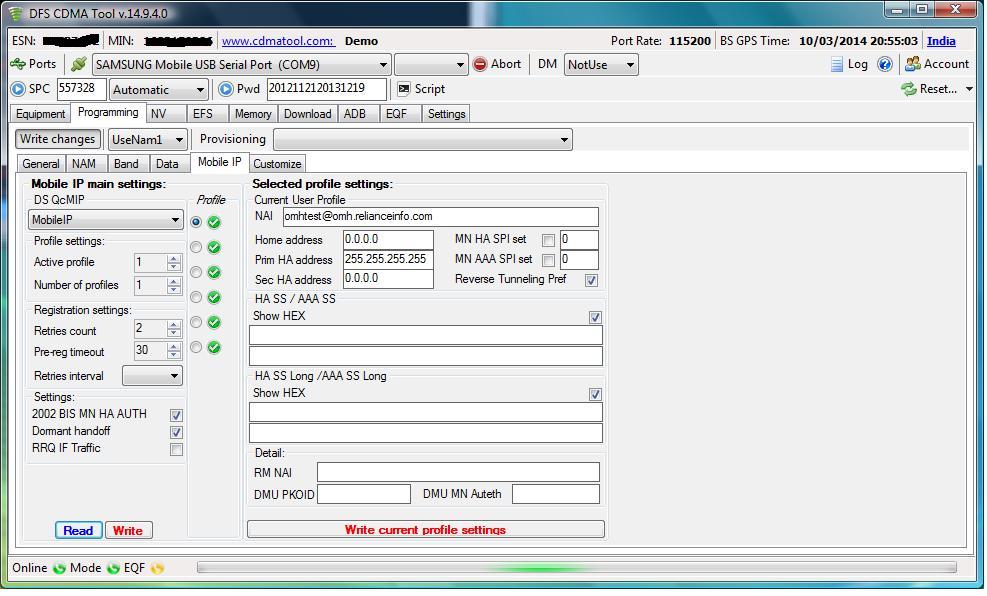987x596 pixels.
Task: Open the Customize sub-tab
Action: coord(277,164)
